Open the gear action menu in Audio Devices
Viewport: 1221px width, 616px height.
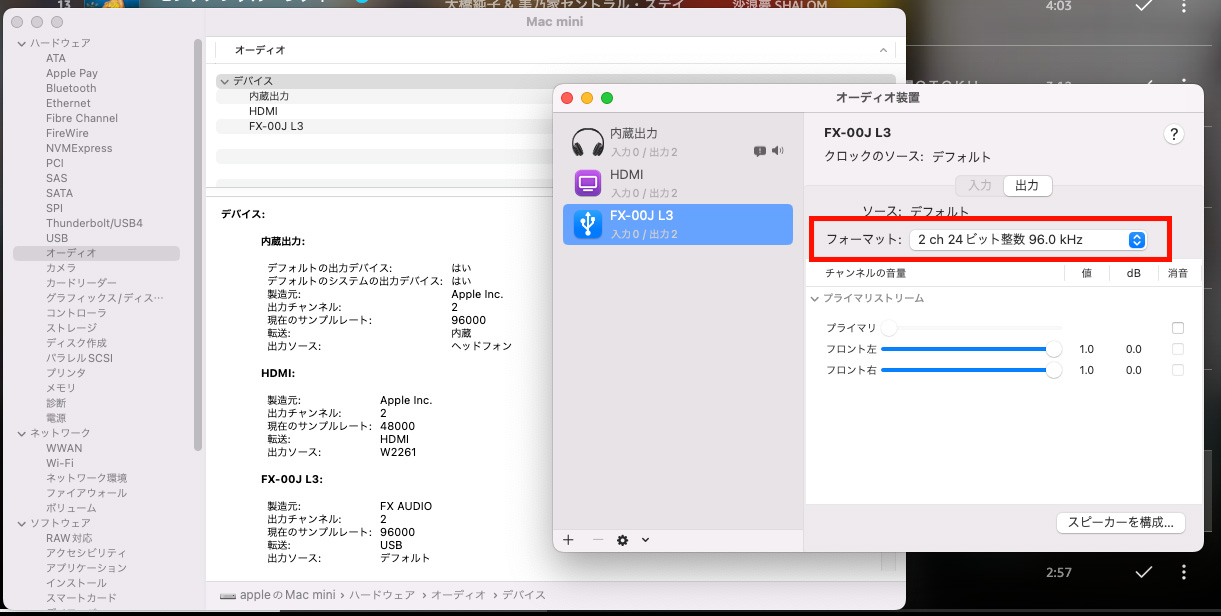pos(623,540)
